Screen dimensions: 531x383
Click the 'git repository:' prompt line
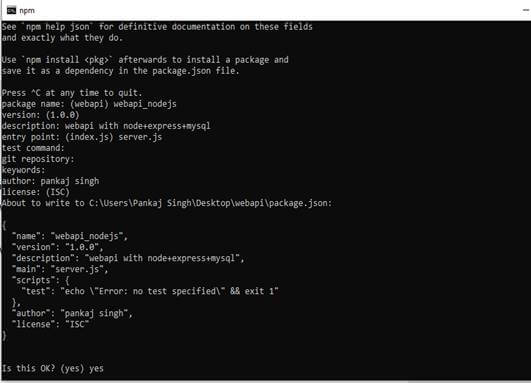[38, 159]
